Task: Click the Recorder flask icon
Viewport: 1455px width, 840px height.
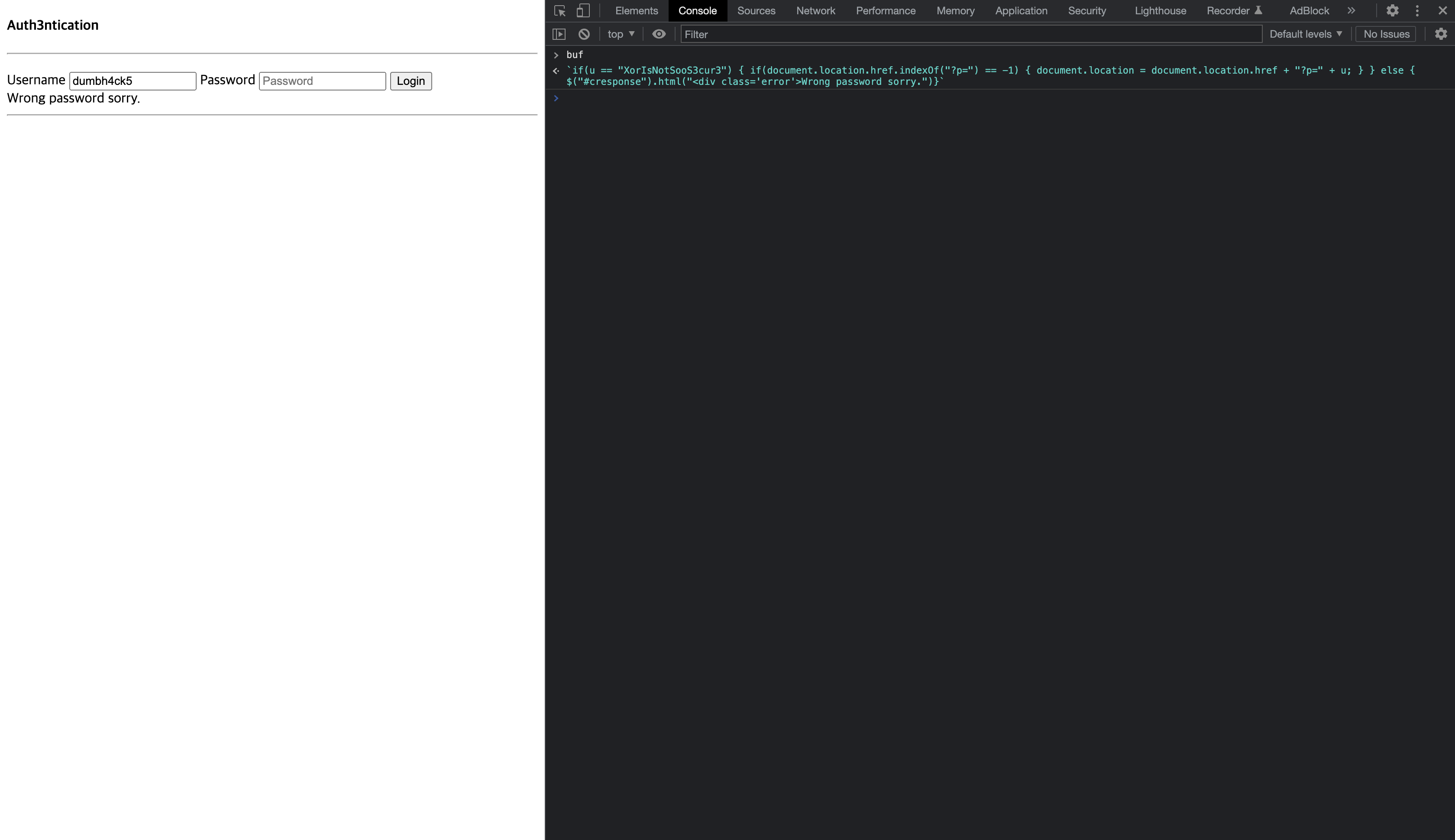Action: pos(1258,10)
